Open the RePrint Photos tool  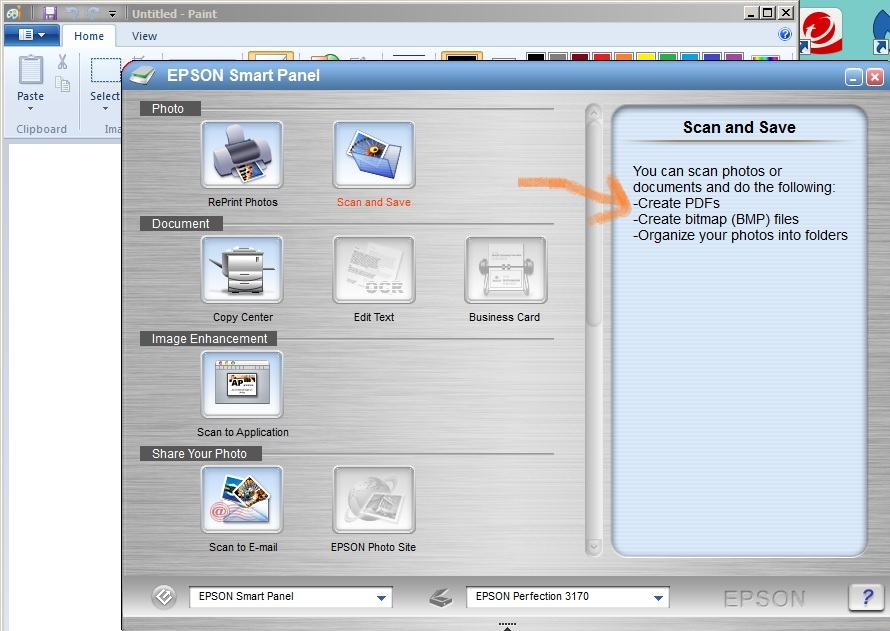click(x=242, y=154)
